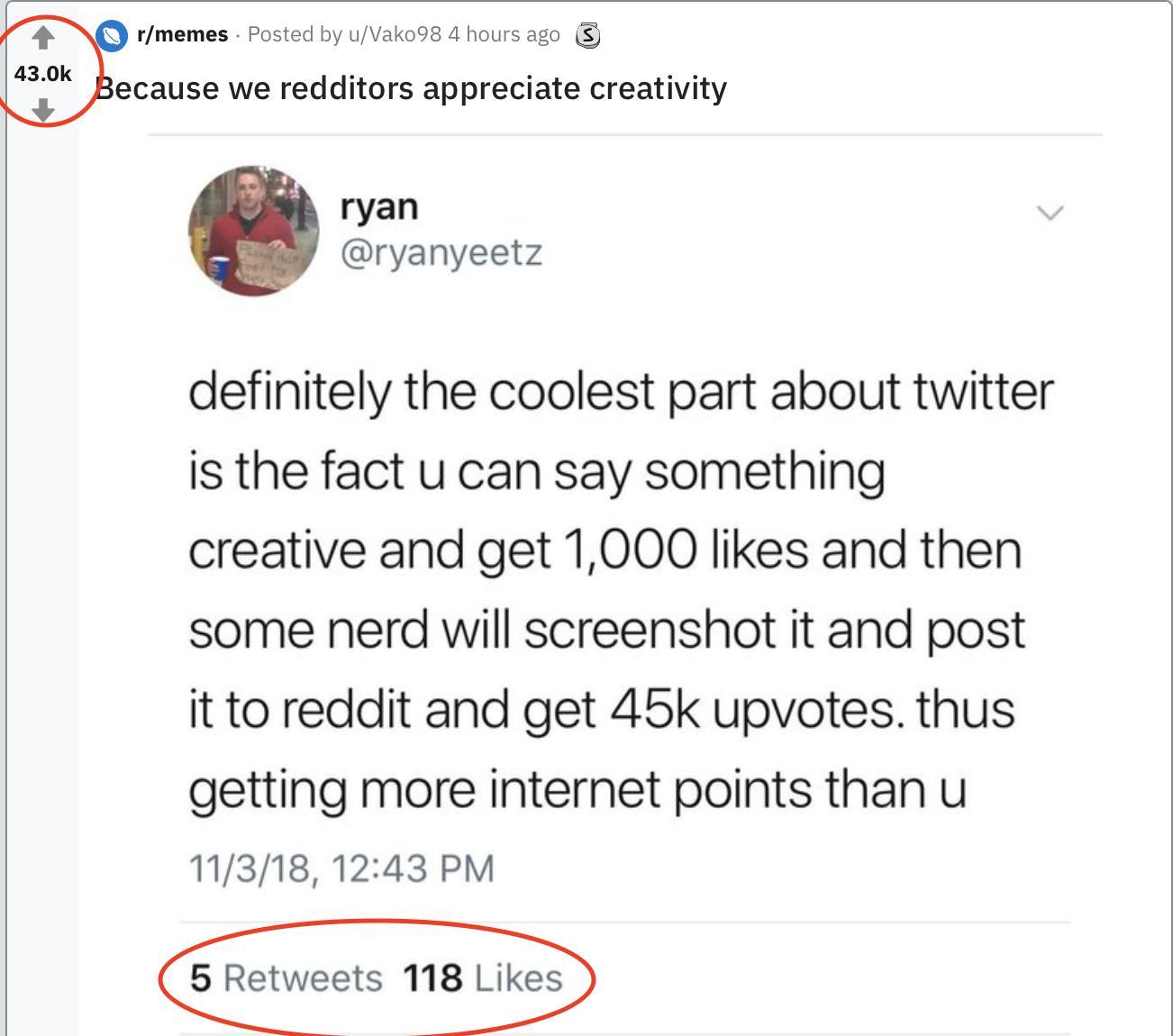Visit u/Vako98 user profile
The image size is (1173, 1036).
[395, 34]
